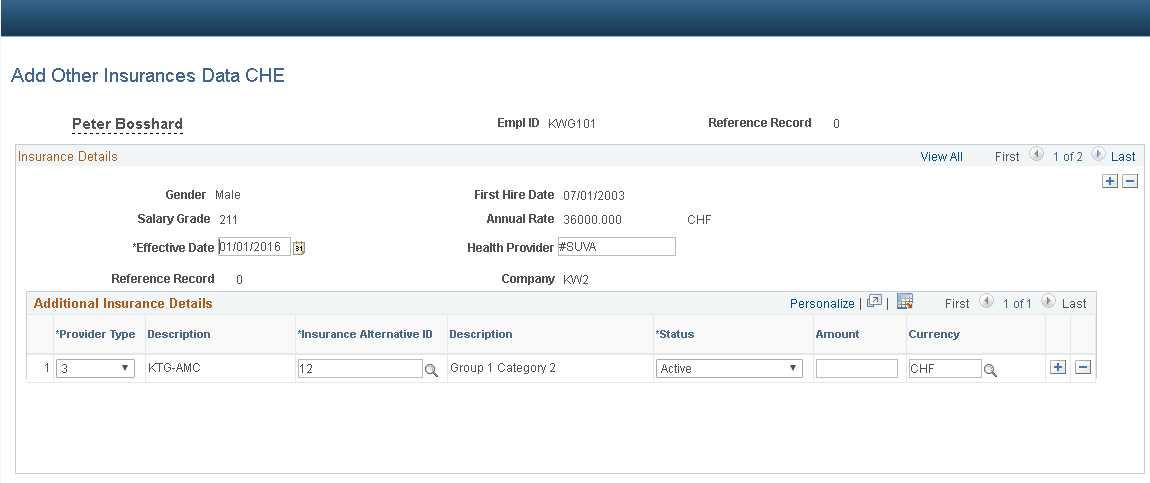Sort by Amount column header
The width and height of the screenshot is (1150, 483).
[837, 334]
